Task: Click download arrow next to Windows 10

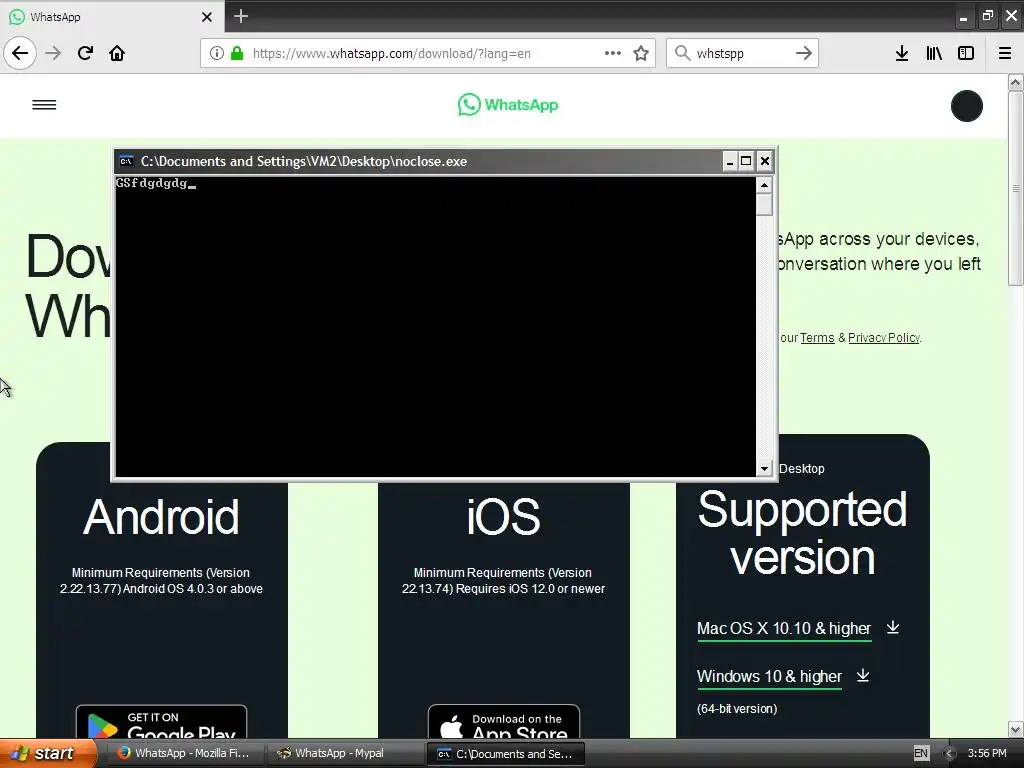Action: (x=863, y=675)
